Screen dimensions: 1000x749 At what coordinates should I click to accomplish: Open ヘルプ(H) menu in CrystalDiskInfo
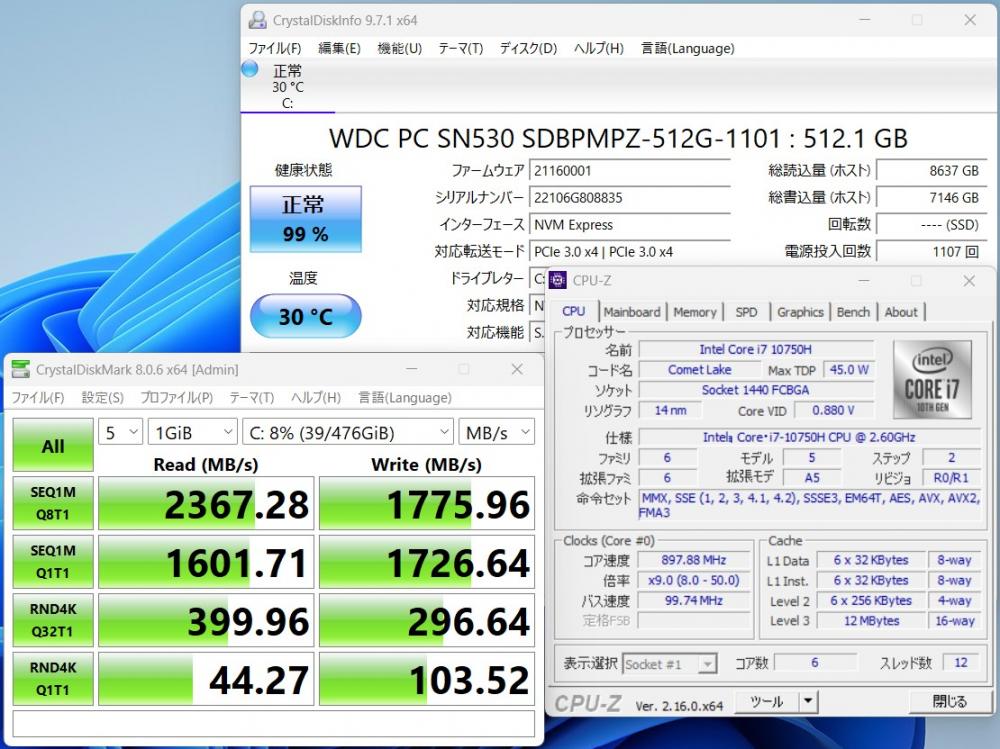point(599,48)
